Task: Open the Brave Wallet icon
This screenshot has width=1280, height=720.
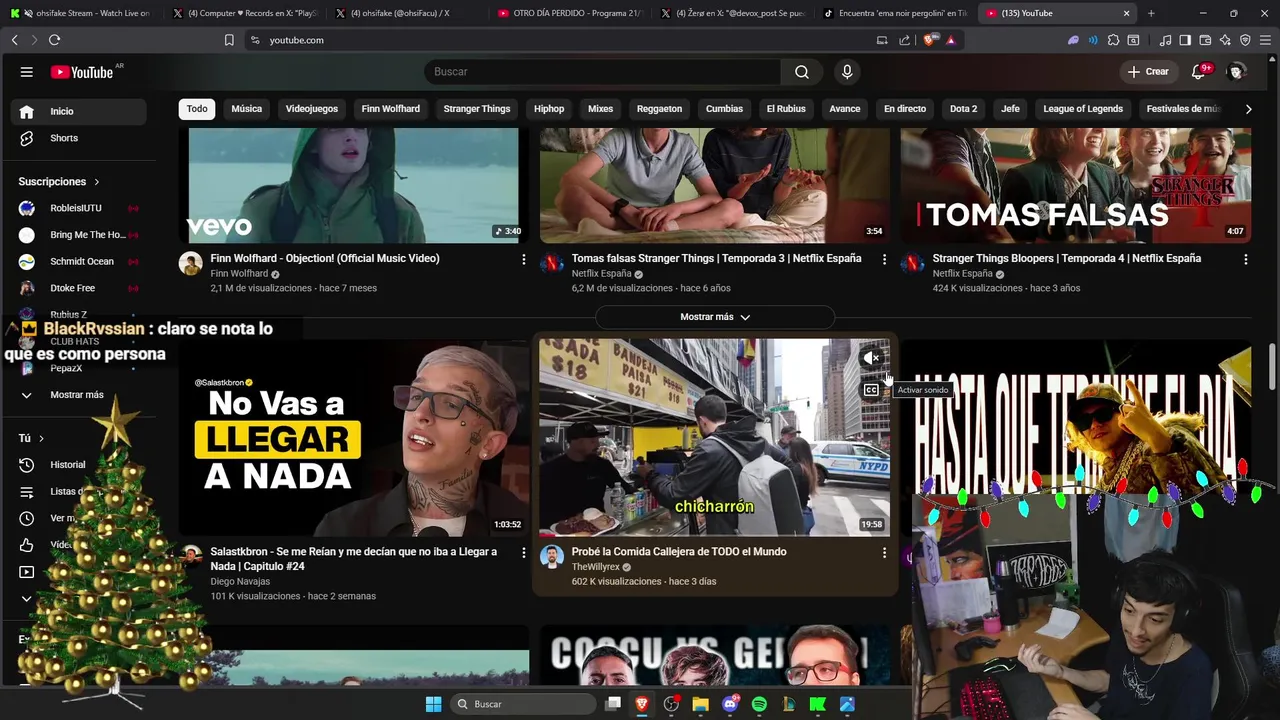Action: point(1205,40)
